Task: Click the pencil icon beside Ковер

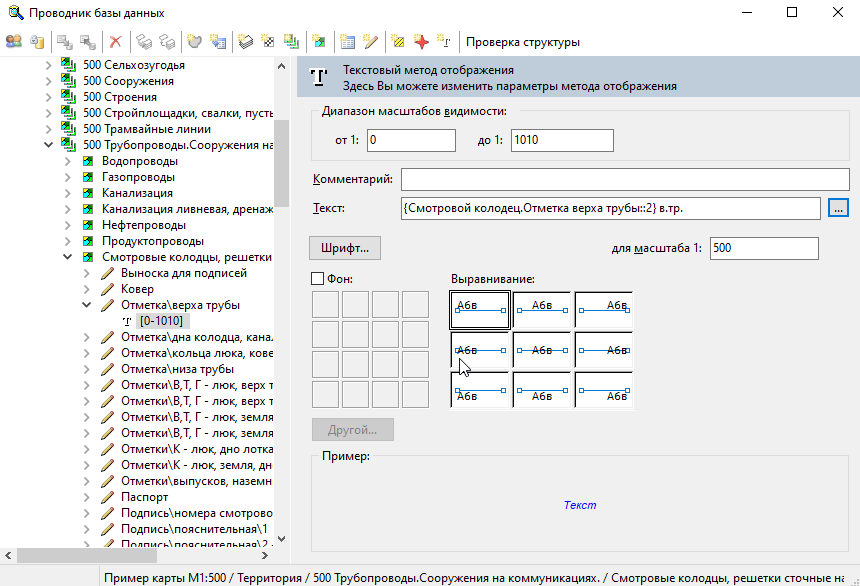Action: [108, 289]
